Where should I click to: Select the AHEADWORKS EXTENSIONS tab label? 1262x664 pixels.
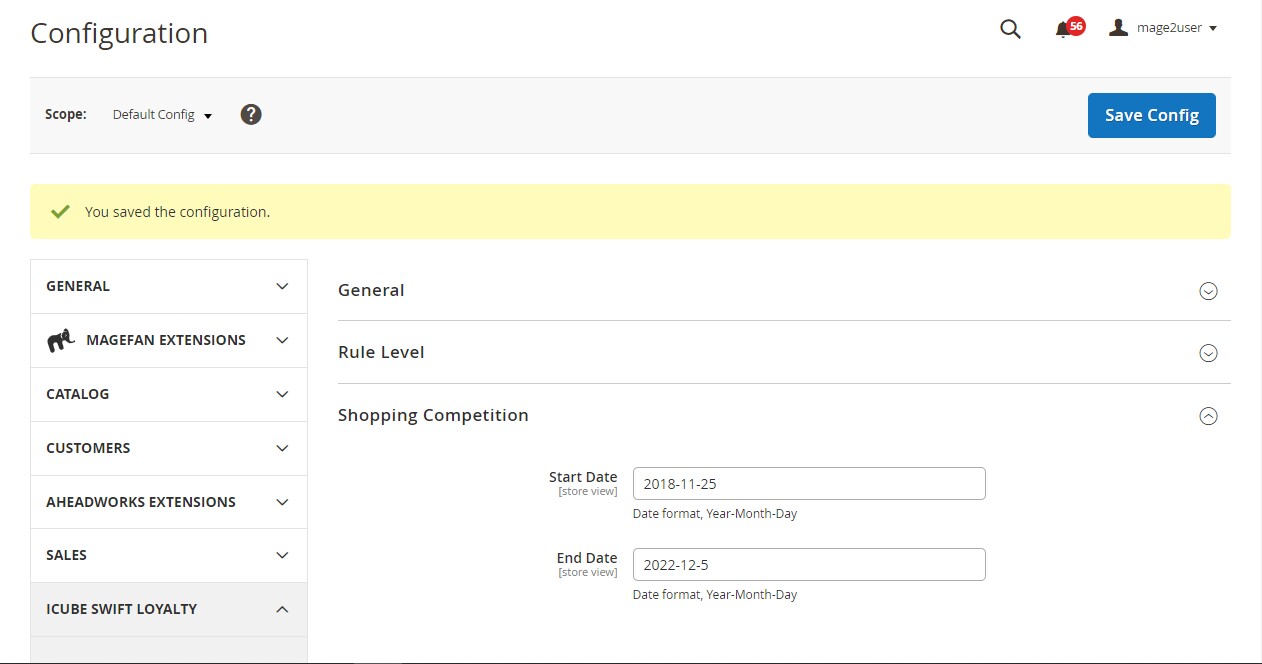(x=141, y=502)
